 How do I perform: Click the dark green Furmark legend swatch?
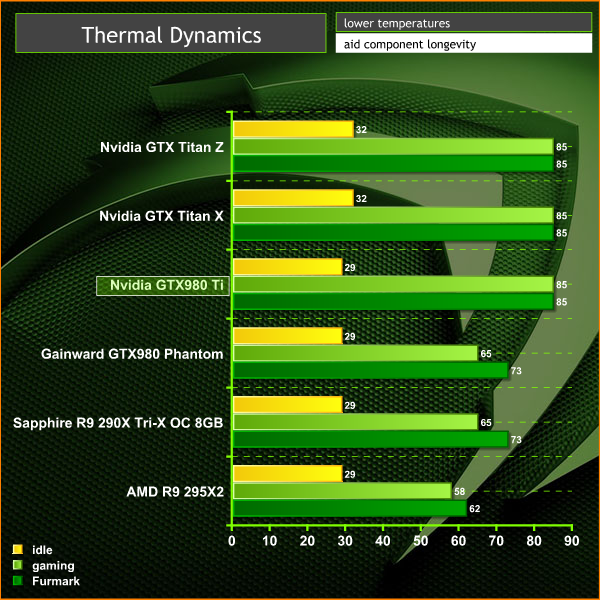pos(18,581)
